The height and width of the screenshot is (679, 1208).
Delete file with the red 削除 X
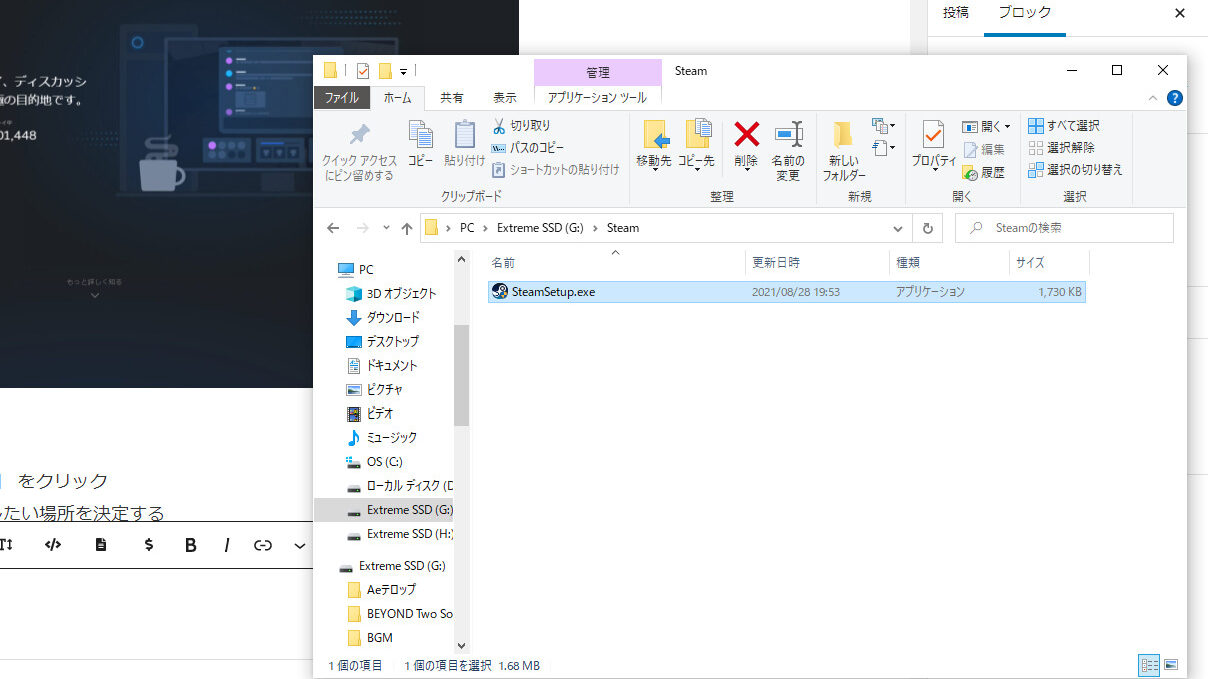746,144
